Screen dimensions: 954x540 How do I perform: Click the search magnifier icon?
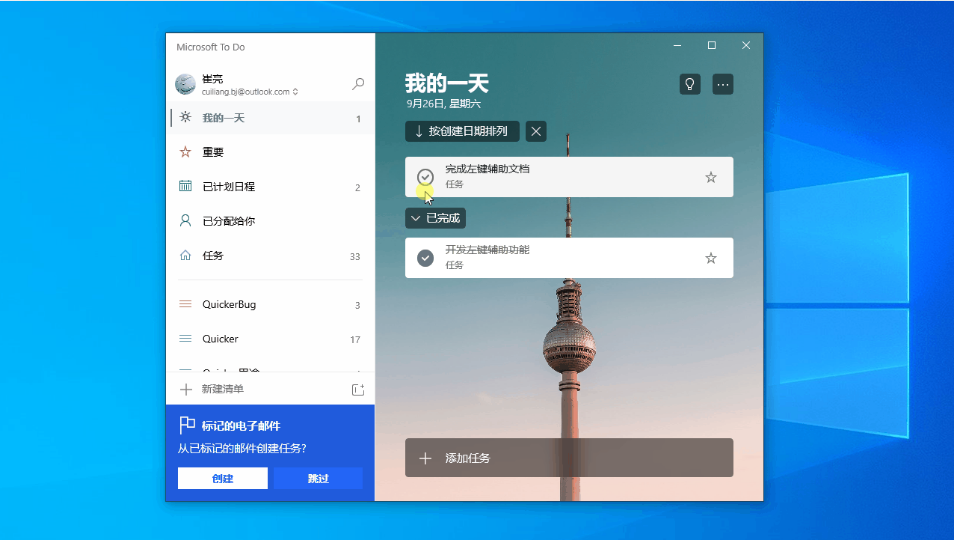point(358,85)
